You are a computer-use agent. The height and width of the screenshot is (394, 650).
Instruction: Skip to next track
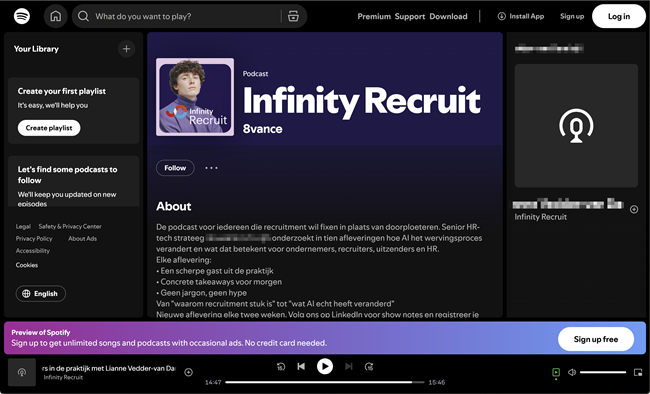click(349, 366)
